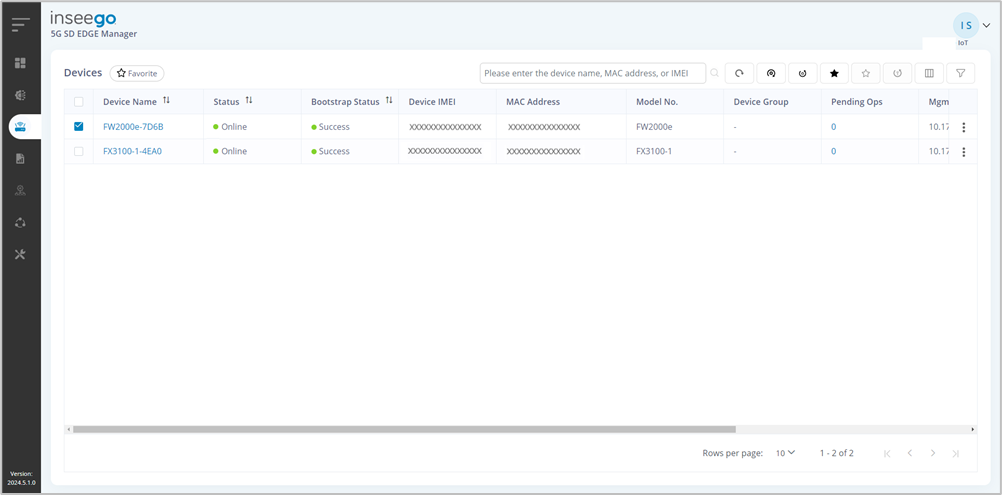Click the IS user avatar
This screenshot has height=495, width=1002.
pos(966,25)
